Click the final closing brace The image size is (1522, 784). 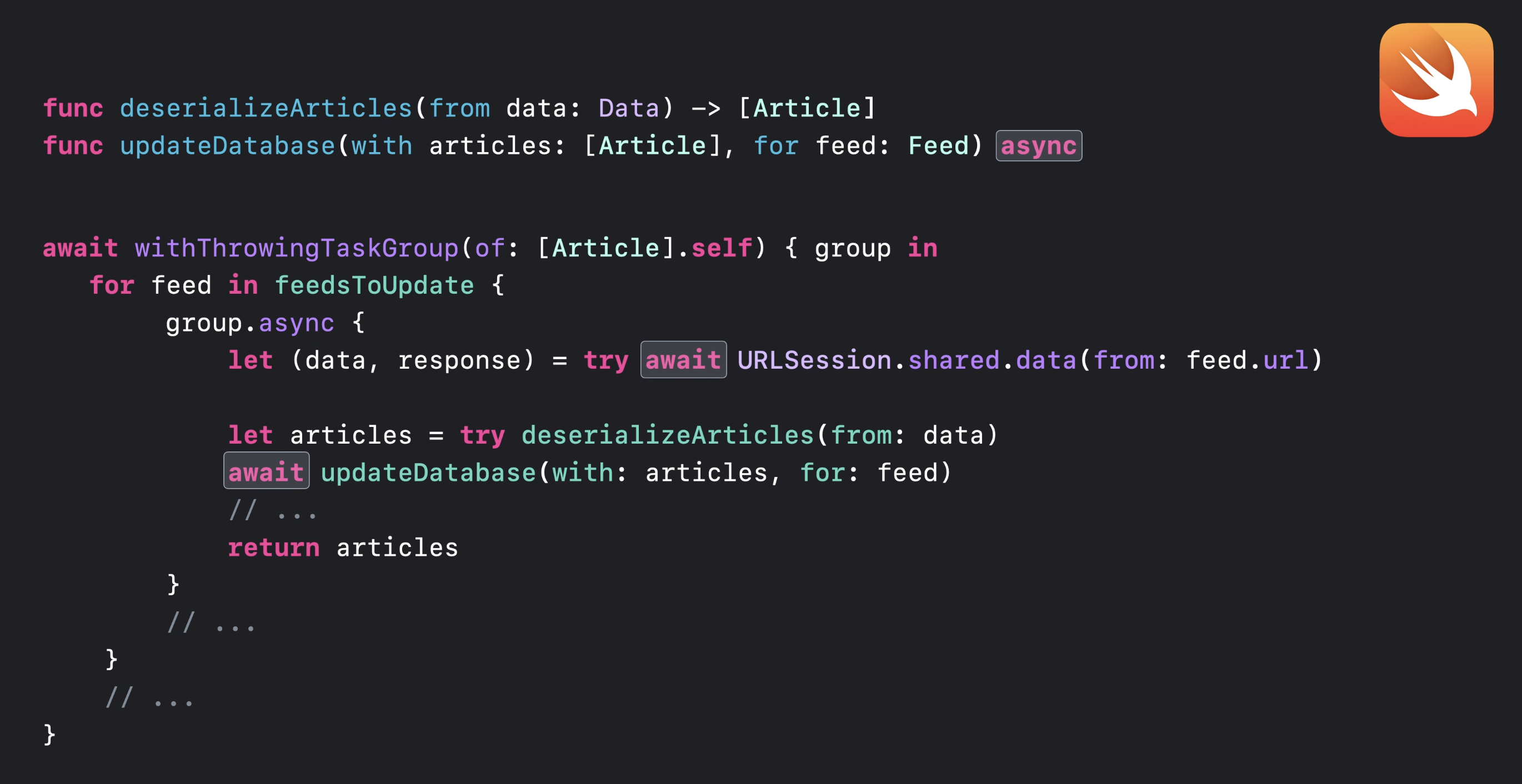click(x=49, y=735)
